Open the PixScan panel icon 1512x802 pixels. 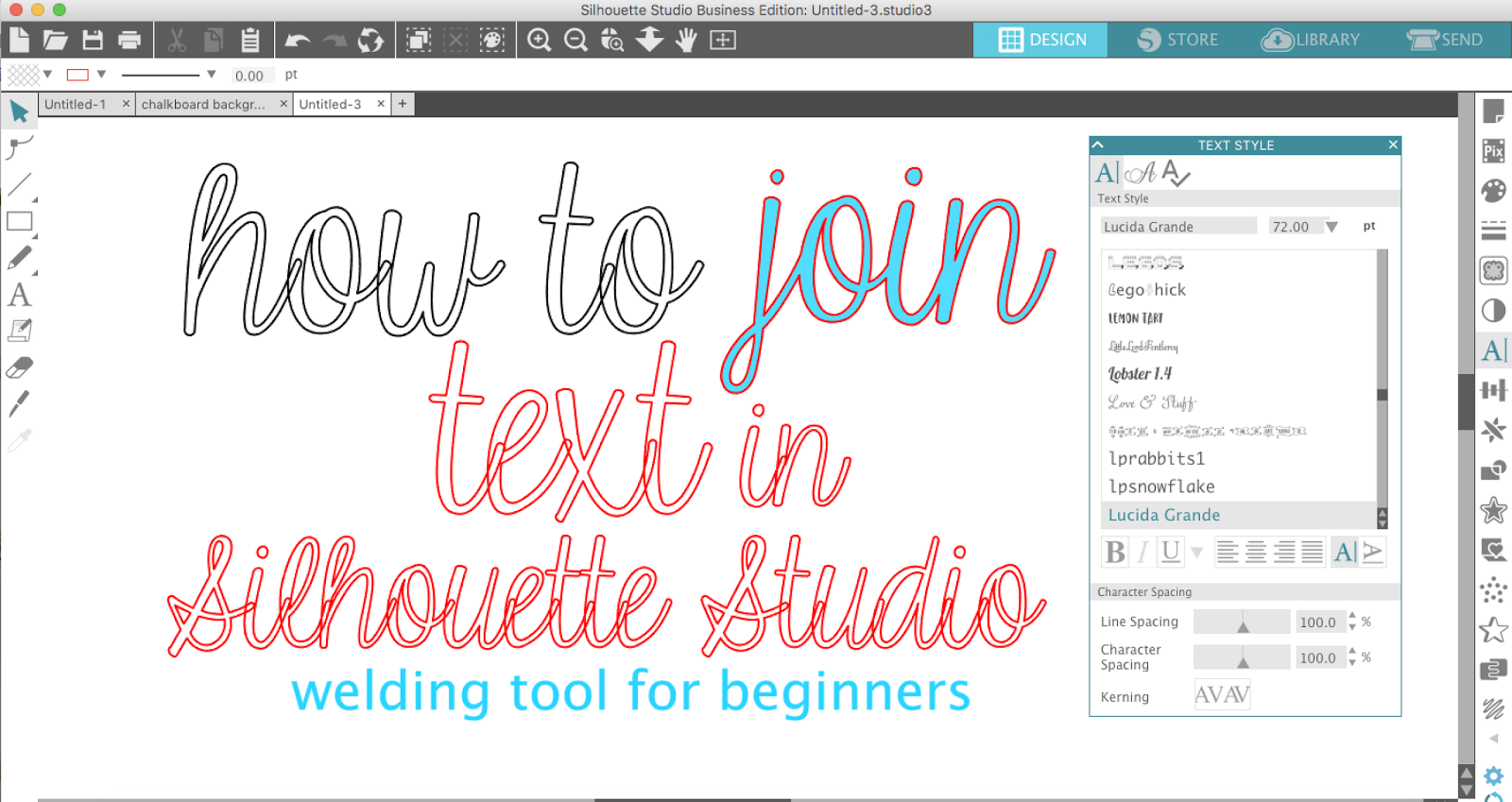(x=1493, y=151)
